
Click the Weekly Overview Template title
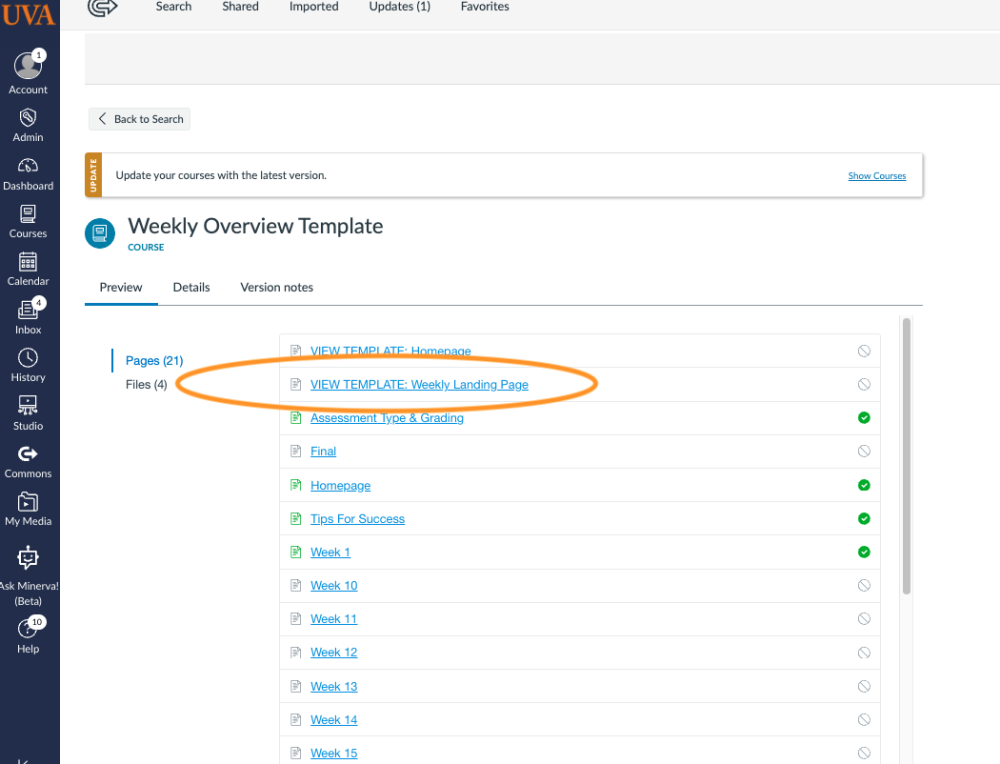(255, 226)
